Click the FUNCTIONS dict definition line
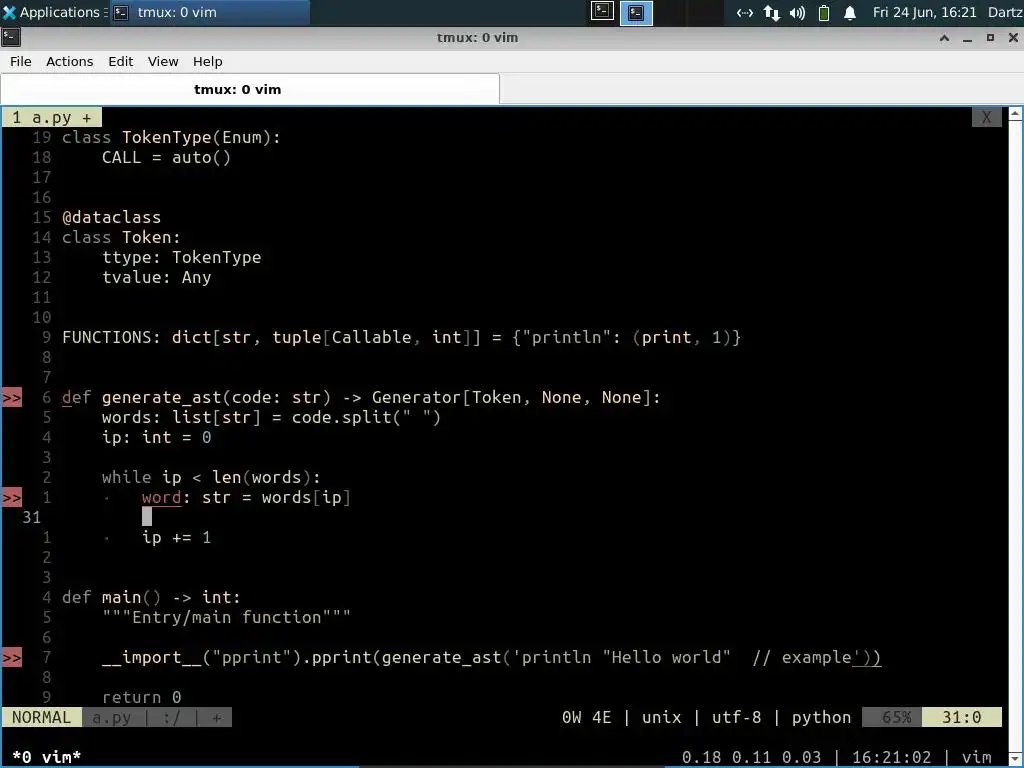Screen dimensions: 1024x768 [402, 338]
